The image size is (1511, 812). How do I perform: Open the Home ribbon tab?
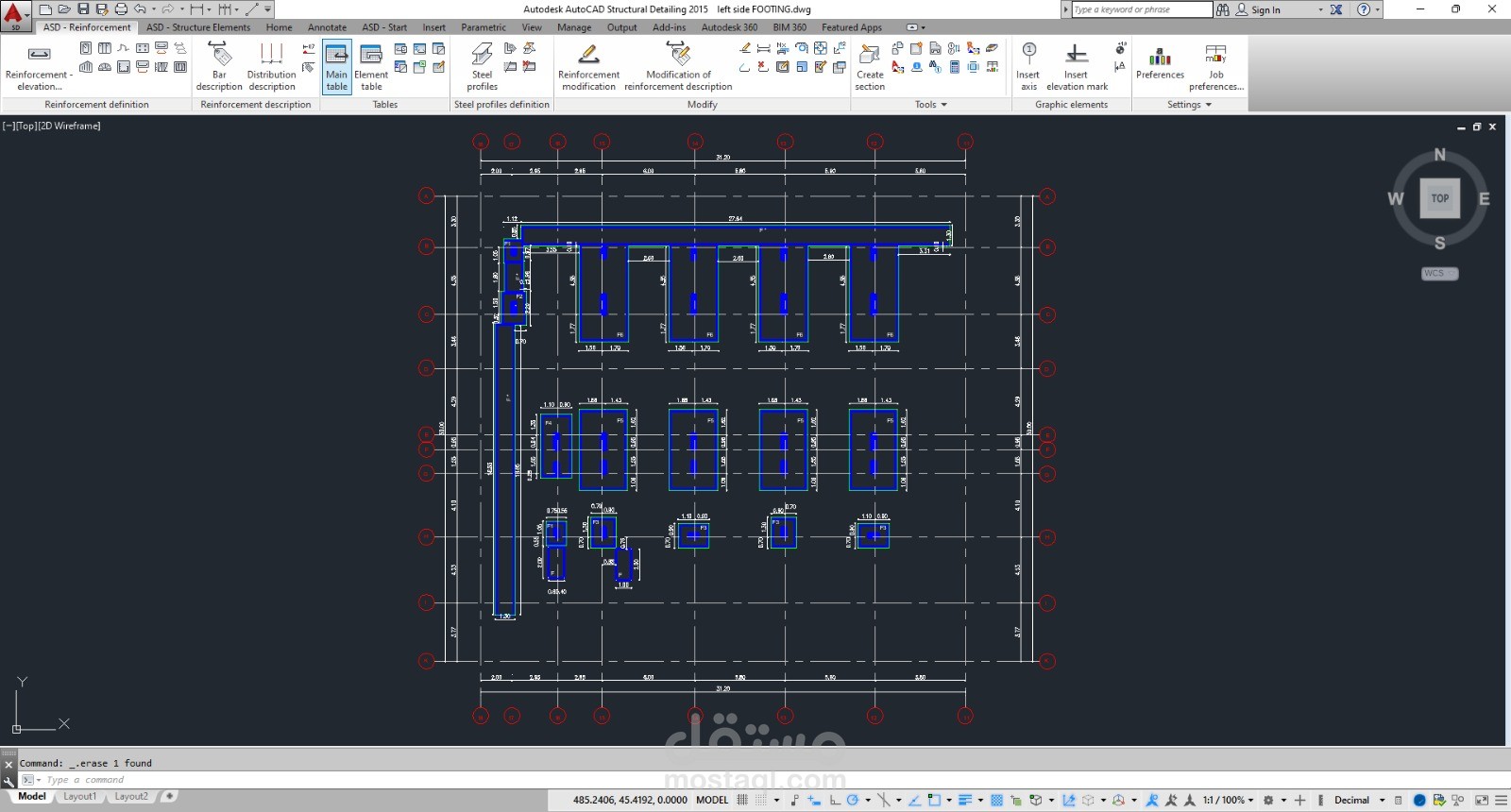point(279,27)
